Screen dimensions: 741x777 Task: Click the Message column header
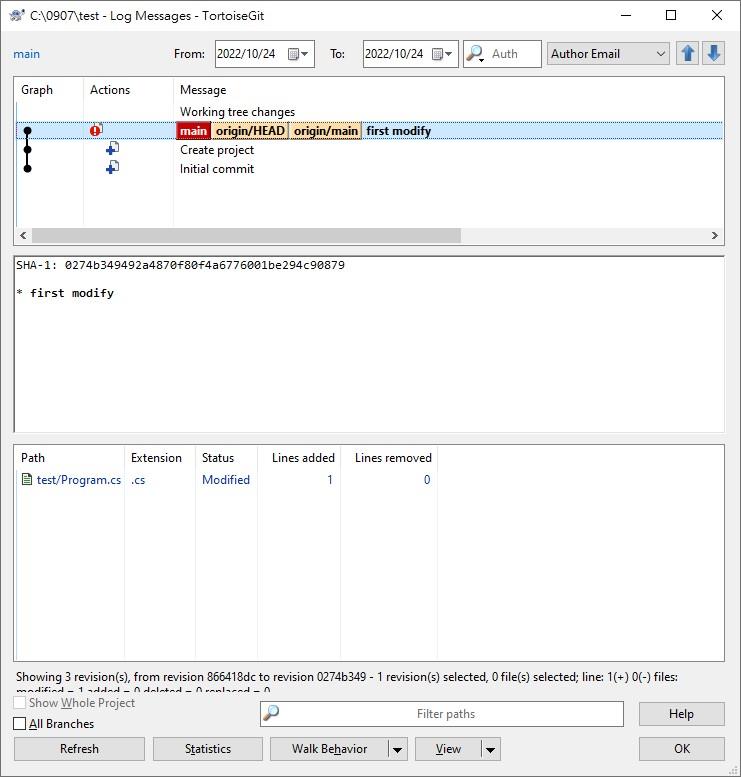(203, 90)
